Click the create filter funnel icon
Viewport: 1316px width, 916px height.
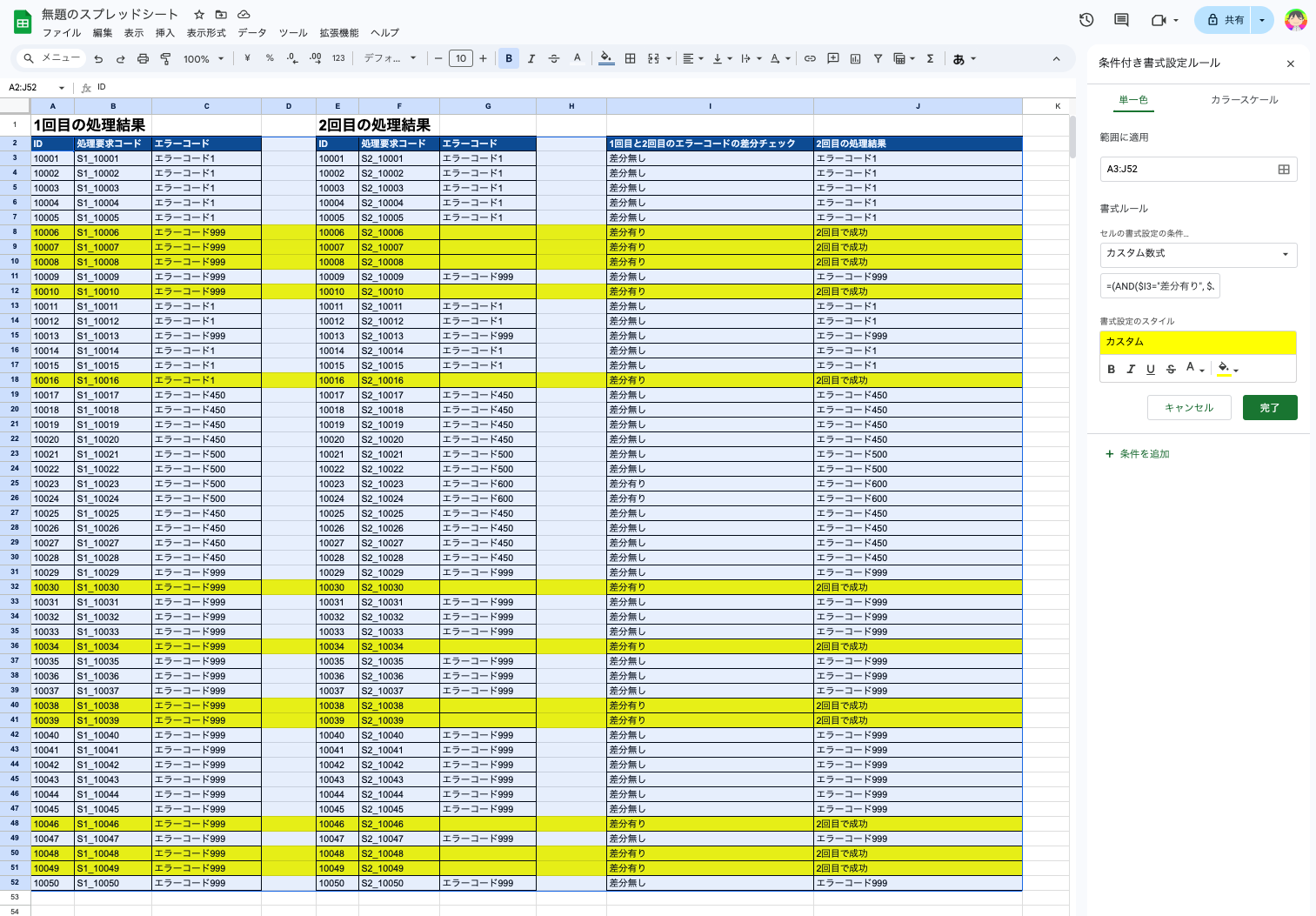(878, 58)
